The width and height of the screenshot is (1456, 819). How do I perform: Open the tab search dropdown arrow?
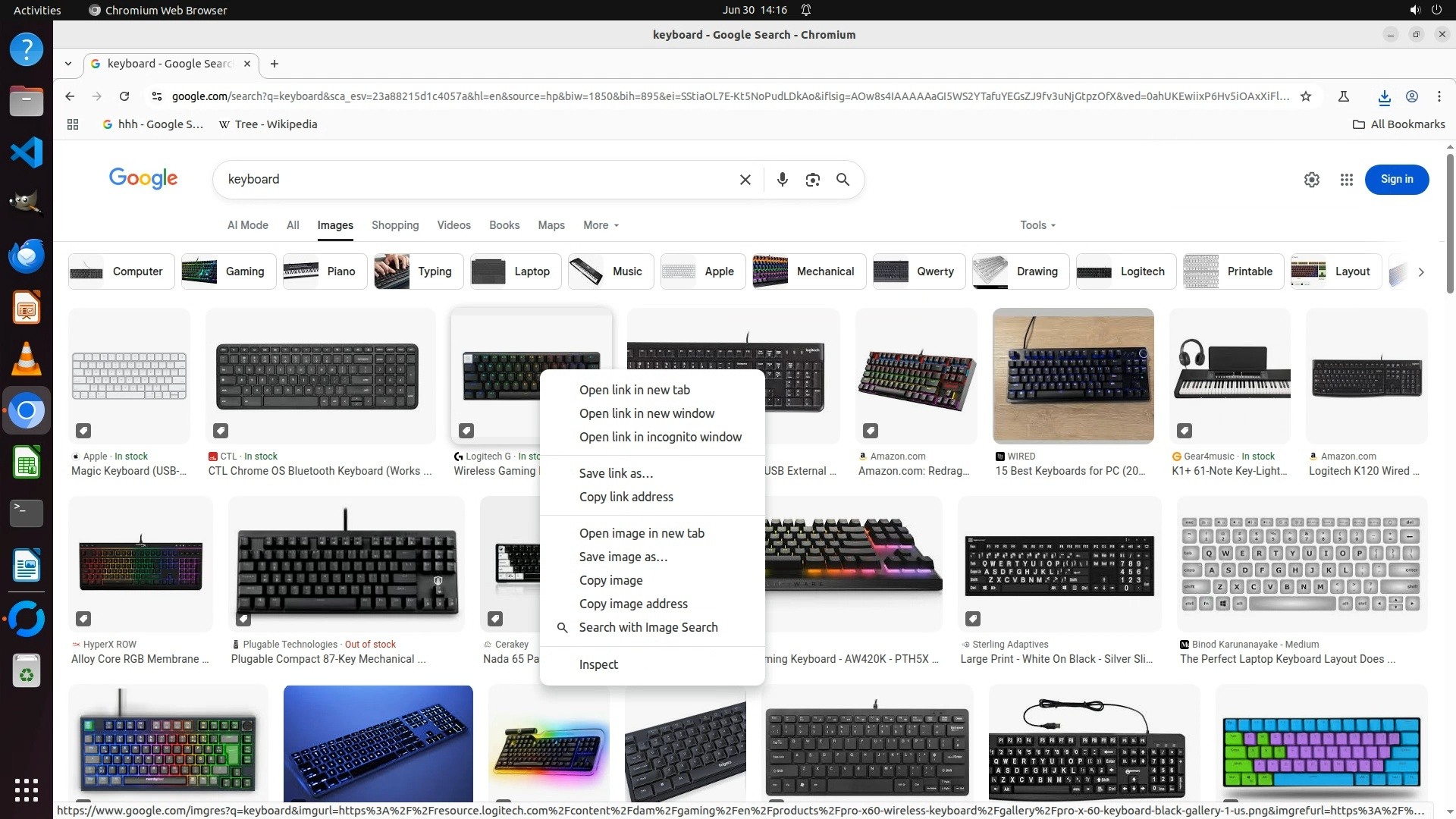click(68, 64)
